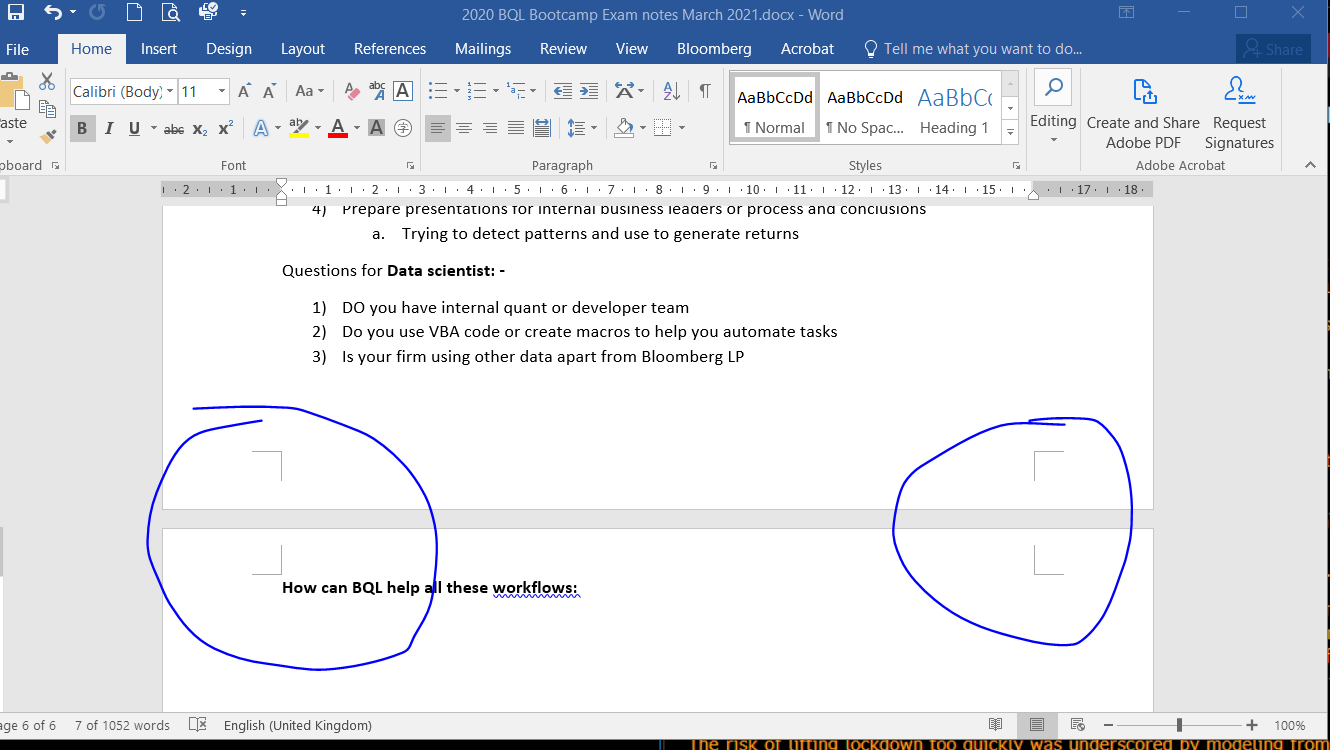Switch to the Insert tab
The width and height of the screenshot is (1330, 750).
coord(159,49)
